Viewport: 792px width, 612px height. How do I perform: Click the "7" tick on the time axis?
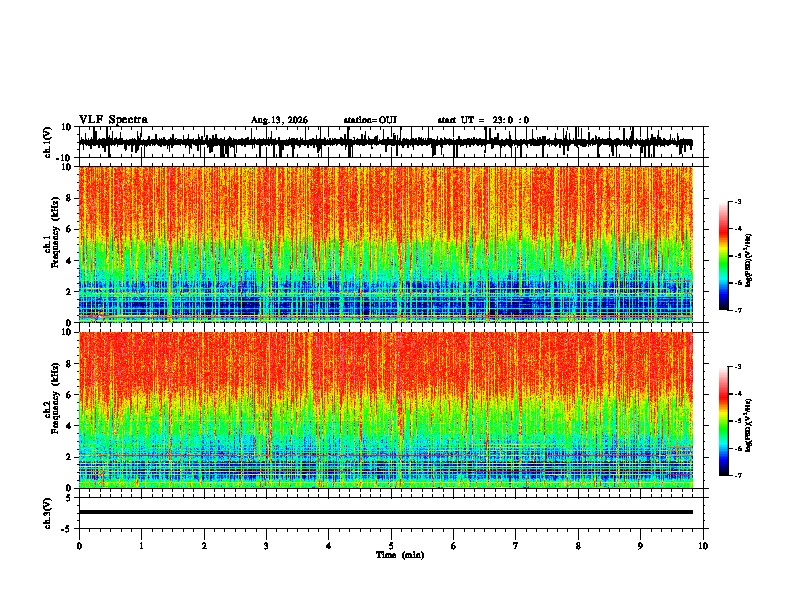(516, 546)
